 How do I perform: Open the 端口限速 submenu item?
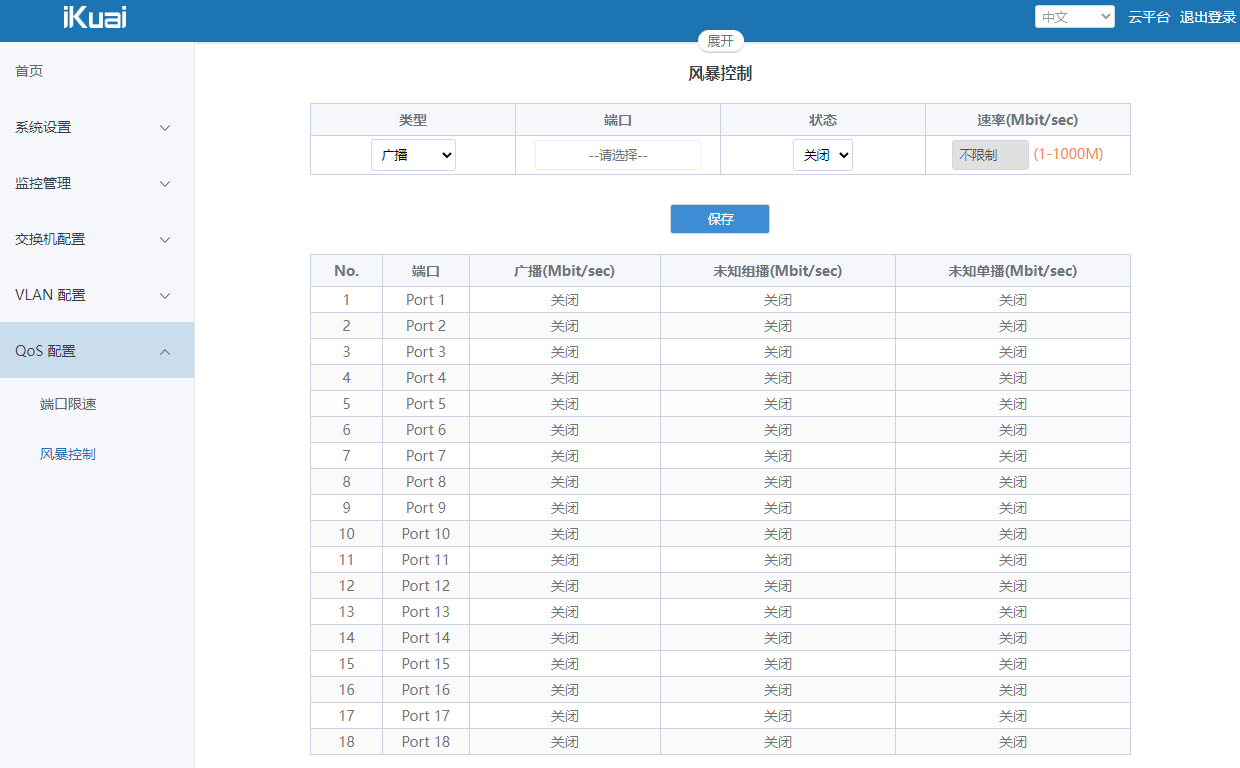(68, 404)
